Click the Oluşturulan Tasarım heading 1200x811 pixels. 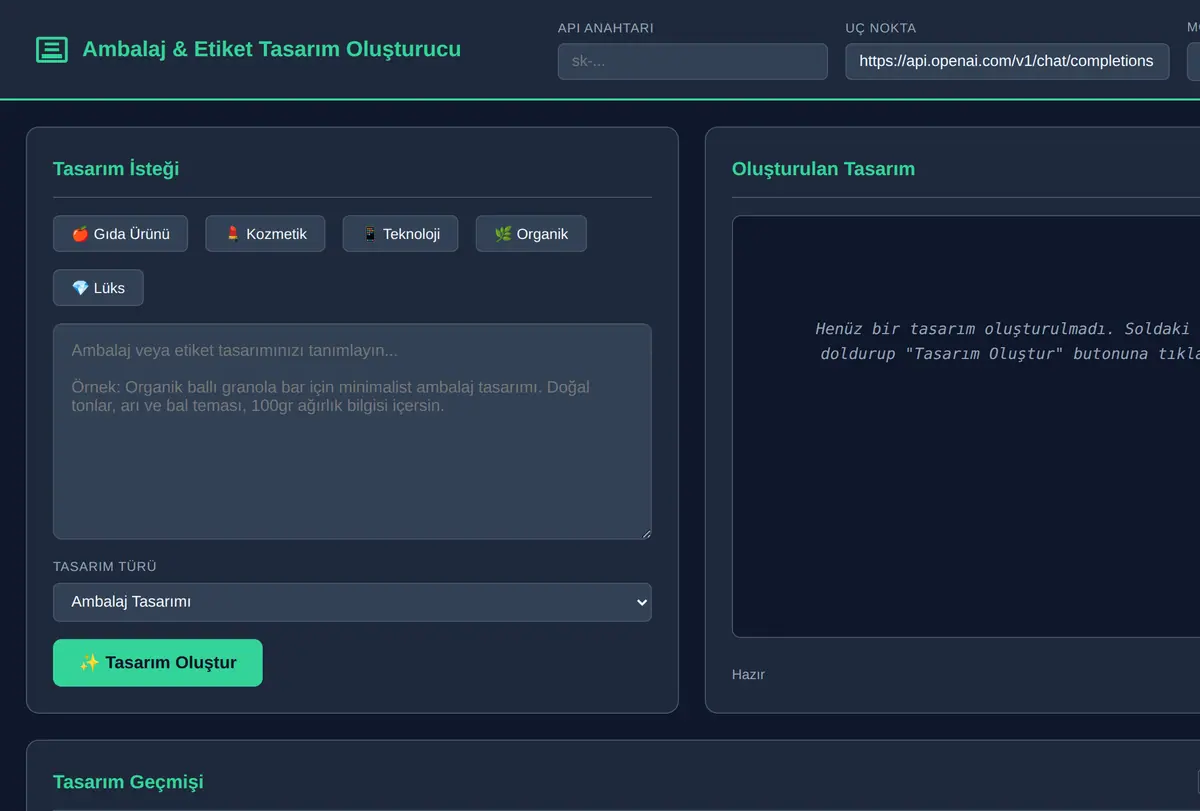[x=823, y=168]
